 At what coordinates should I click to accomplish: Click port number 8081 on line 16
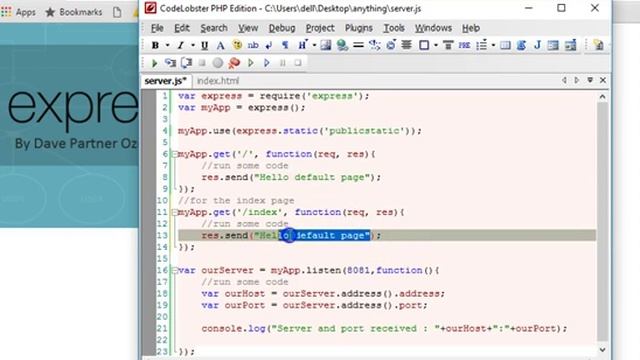tap(358, 270)
